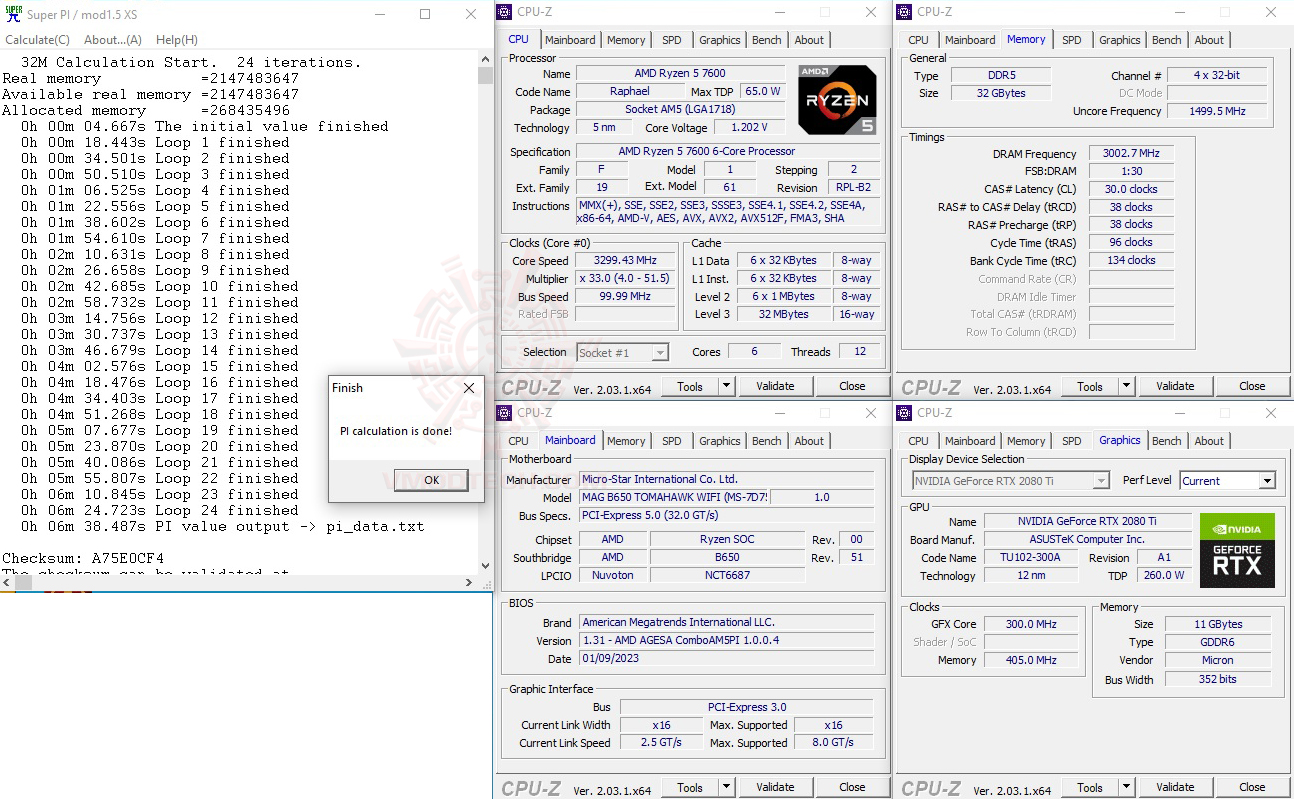Viewport: 1294px width, 799px height.
Task: Click the PI value output pi_data.txt line
Action: tap(222, 526)
